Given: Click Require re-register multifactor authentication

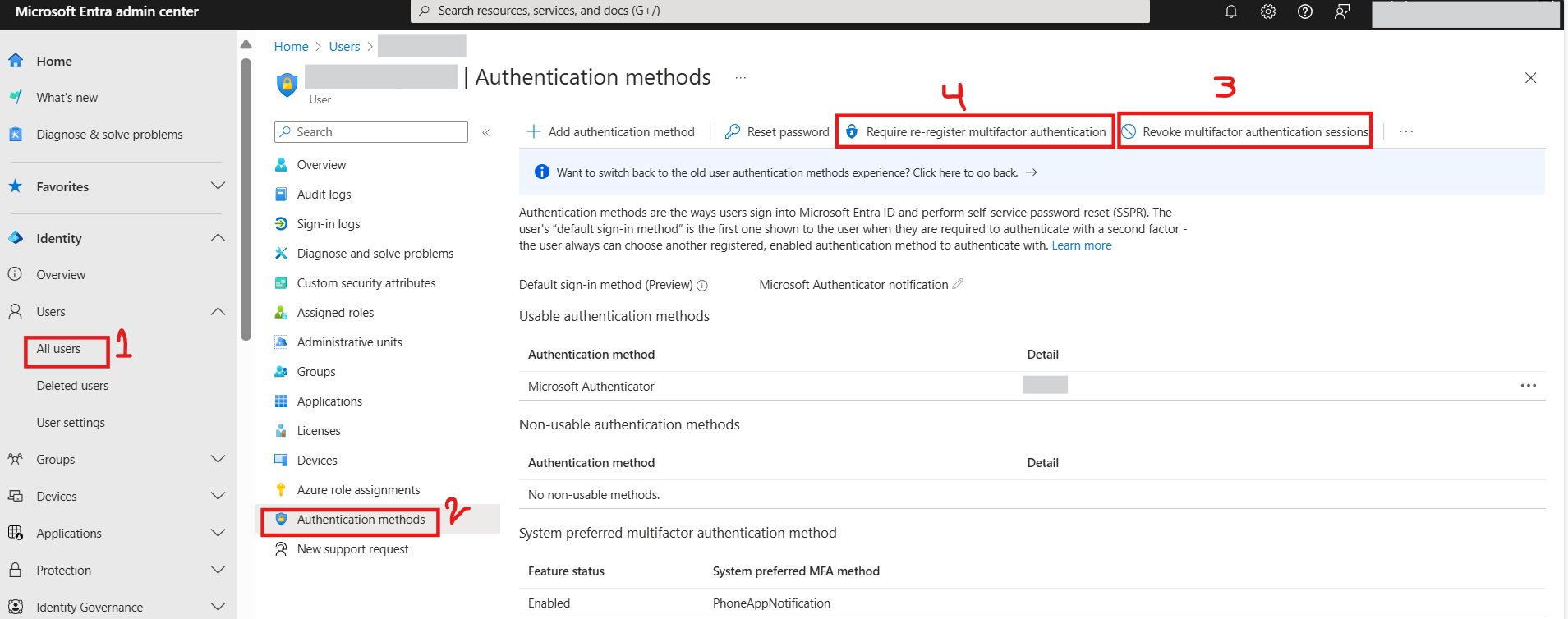Looking at the screenshot, I should tap(976, 132).
